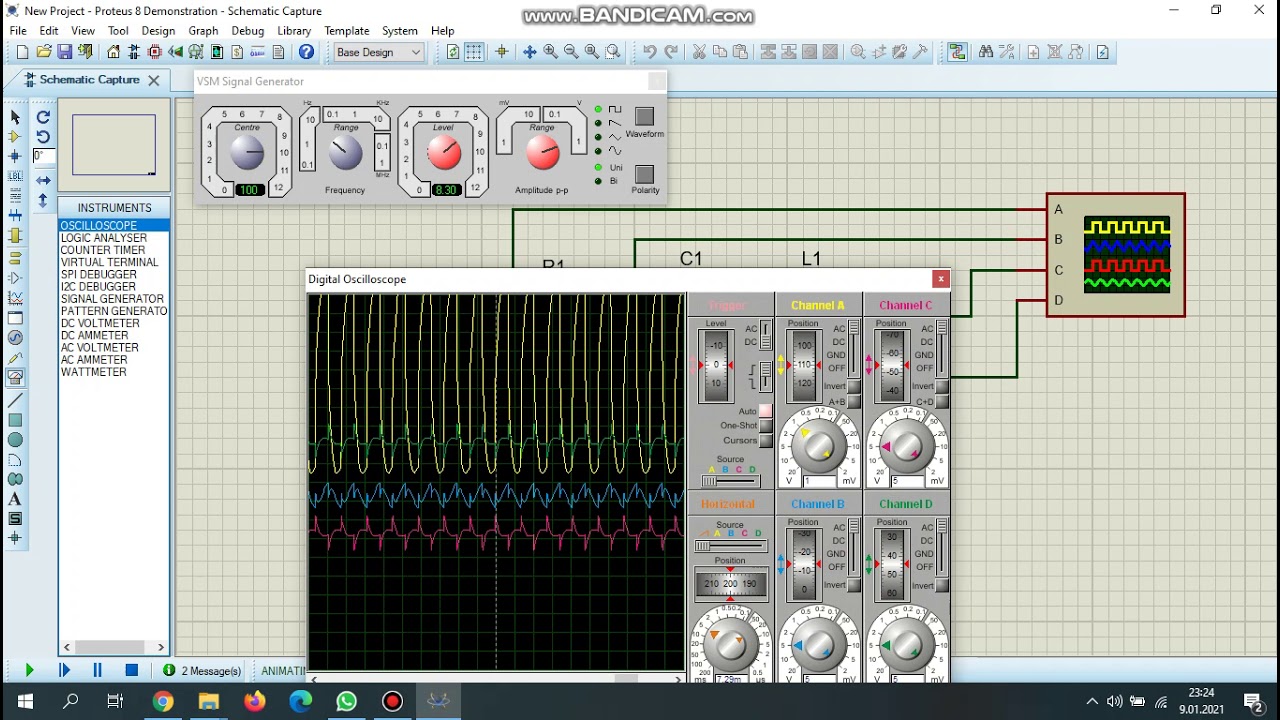Close the Digital Oscilloscope window
Image resolution: width=1280 pixels, height=720 pixels.
pyautogui.click(x=940, y=279)
